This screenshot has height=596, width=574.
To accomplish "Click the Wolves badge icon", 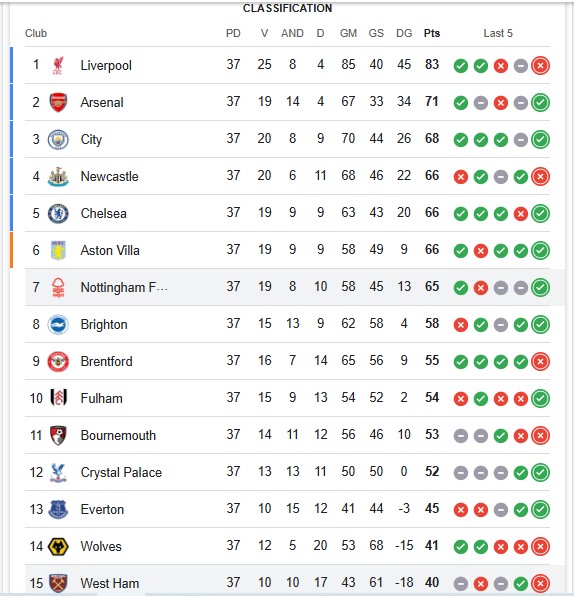I will [x=58, y=547].
